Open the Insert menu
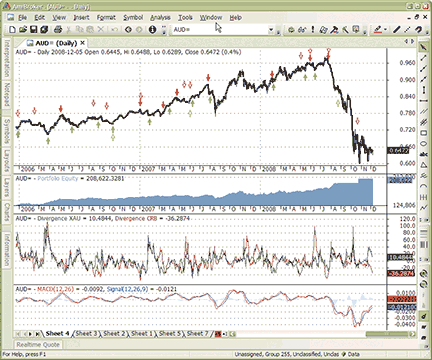 (81, 17)
